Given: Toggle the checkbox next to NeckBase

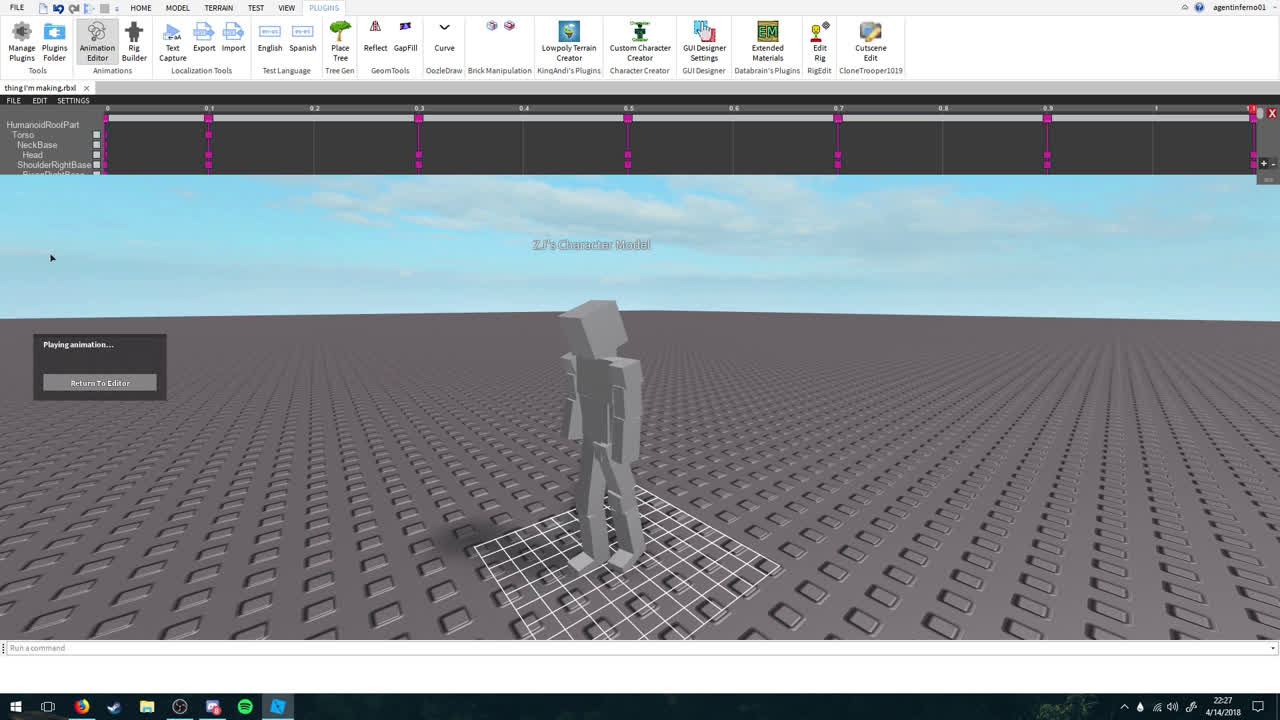Looking at the screenshot, I should 97,145.
